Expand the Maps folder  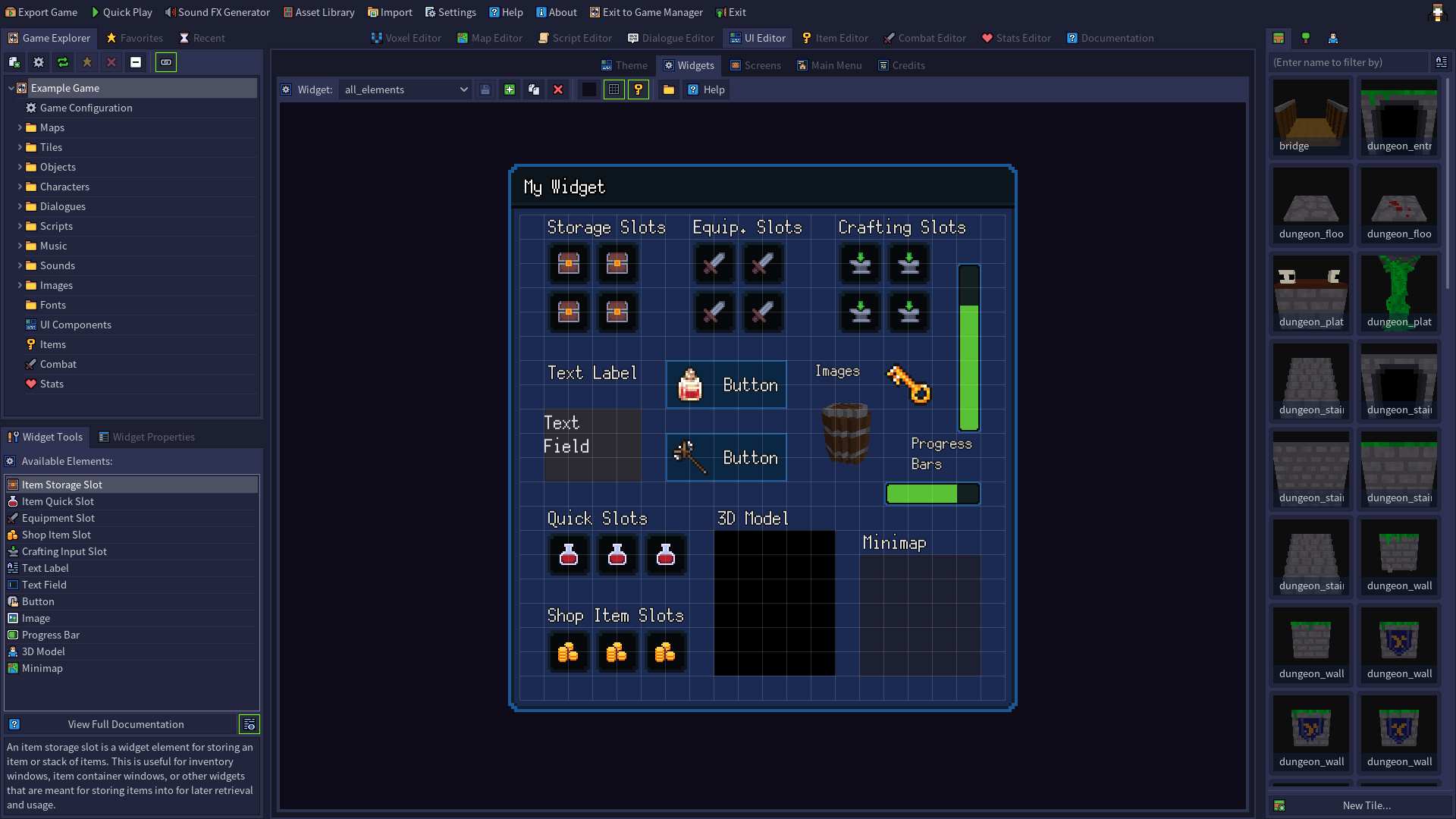coord(20,127)
